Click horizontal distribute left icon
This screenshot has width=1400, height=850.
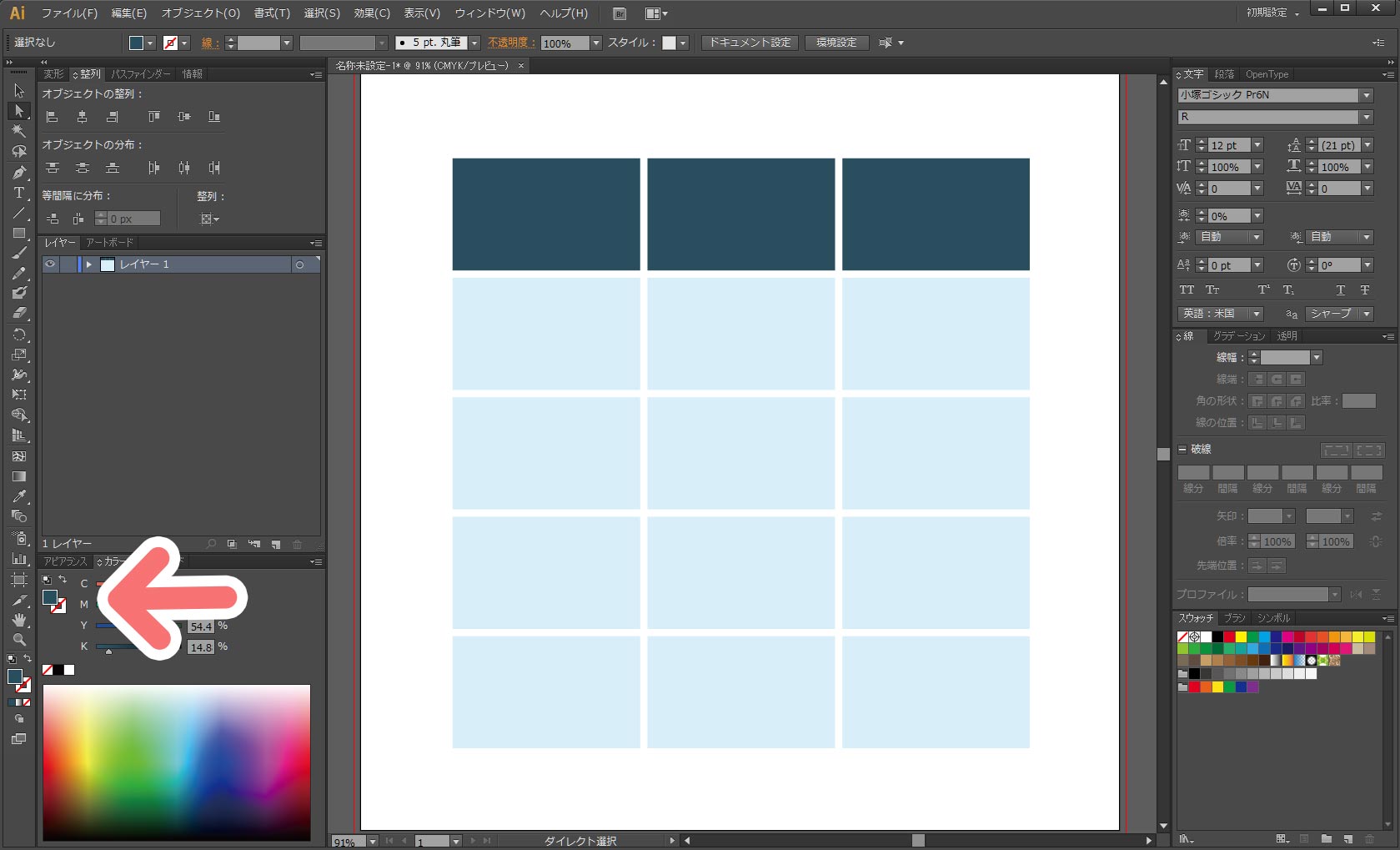[153, 168]
